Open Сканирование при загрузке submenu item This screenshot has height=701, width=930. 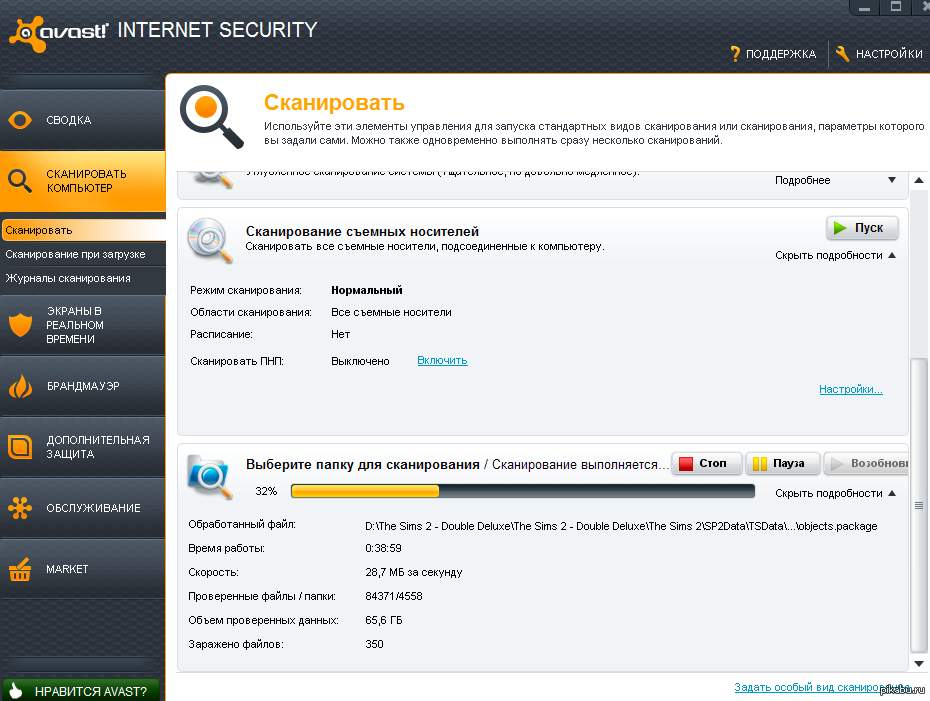coord(75,254)
